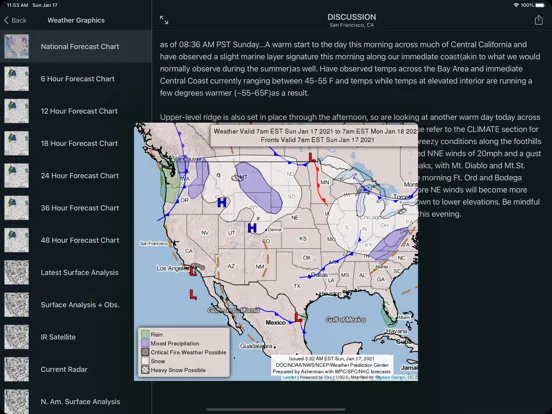Screen dimensions: 552x414
Task: Click the DISCUSSION header title
Action: tap(351, 17)
